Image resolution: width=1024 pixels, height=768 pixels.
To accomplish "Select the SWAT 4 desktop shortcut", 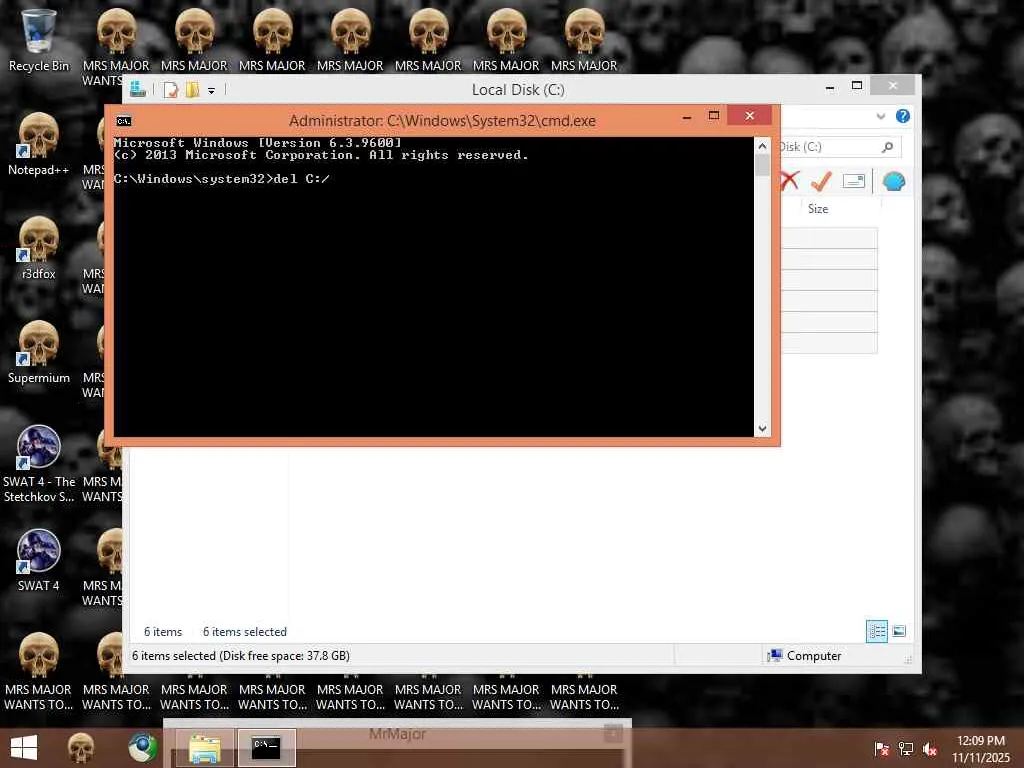I will tap(38, 560).
